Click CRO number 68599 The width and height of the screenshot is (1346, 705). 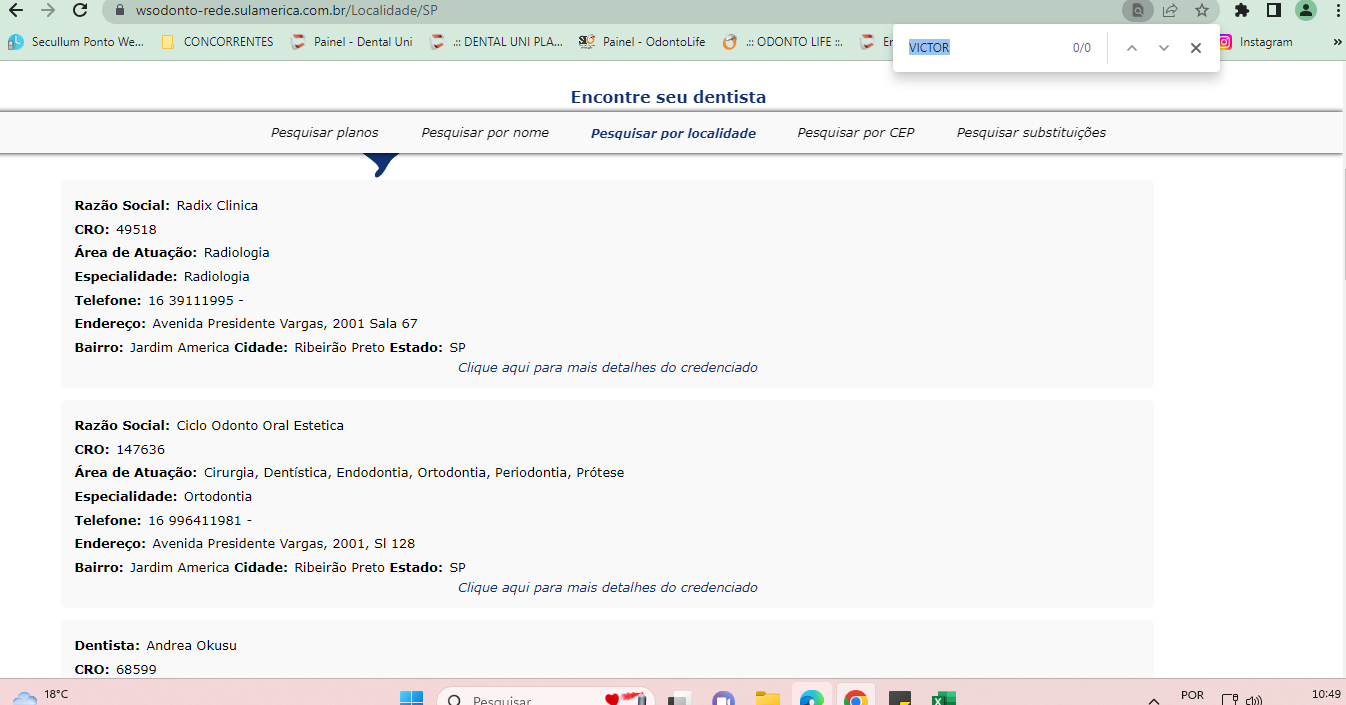click(136, 669)
